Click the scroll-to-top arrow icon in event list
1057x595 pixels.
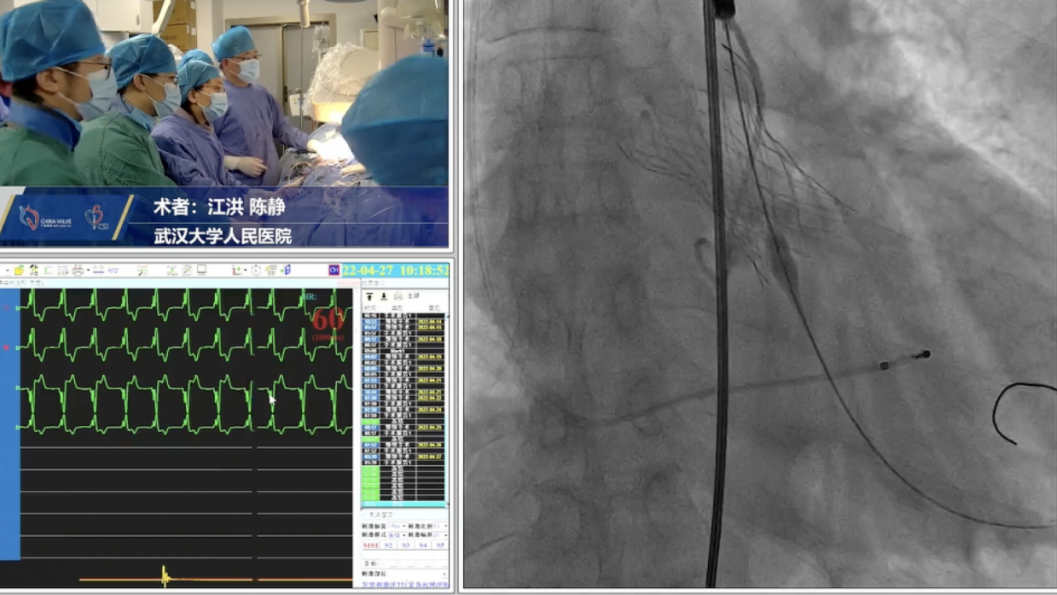(369, 296)
